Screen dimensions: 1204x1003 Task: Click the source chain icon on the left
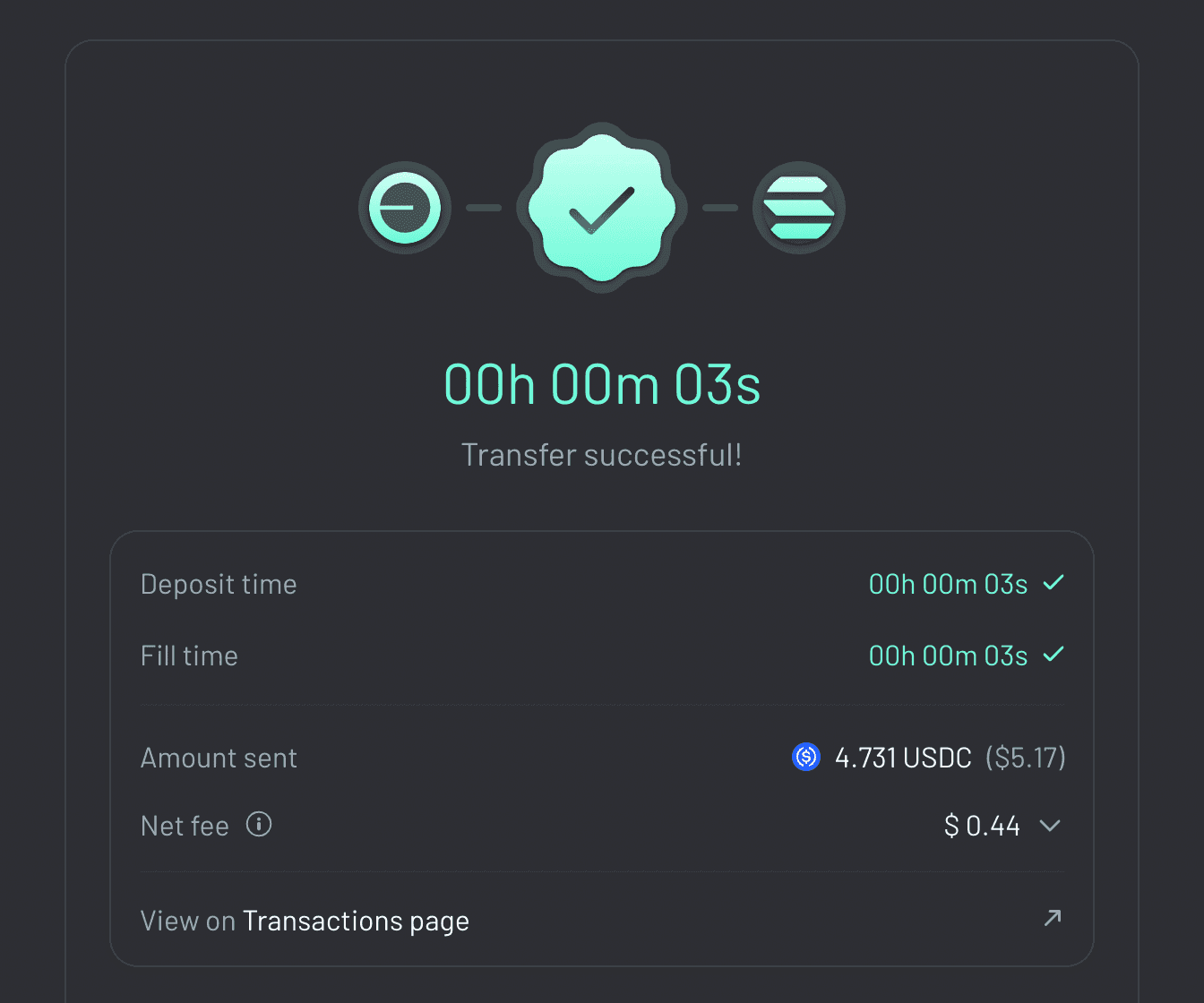coord(405,208)
